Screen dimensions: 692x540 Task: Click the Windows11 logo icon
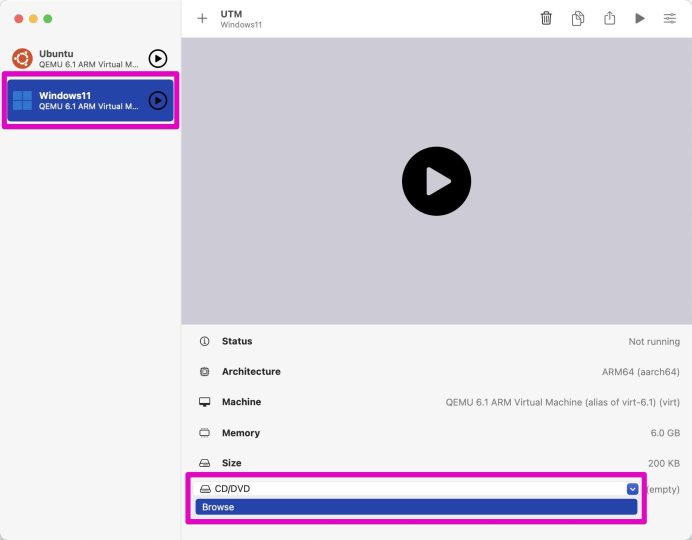23,101
